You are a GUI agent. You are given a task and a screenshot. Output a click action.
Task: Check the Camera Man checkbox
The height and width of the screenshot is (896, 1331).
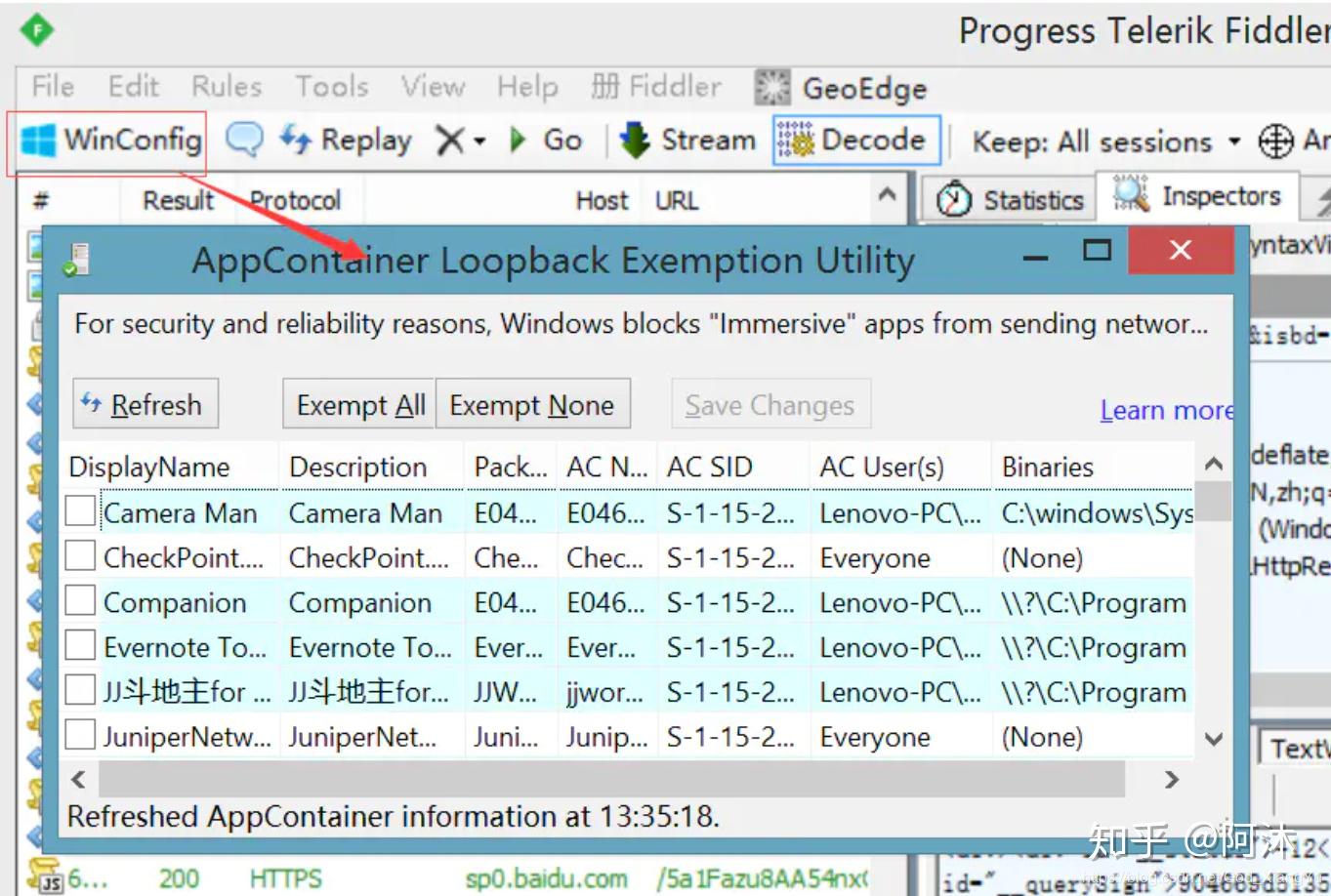click(80, 511)
